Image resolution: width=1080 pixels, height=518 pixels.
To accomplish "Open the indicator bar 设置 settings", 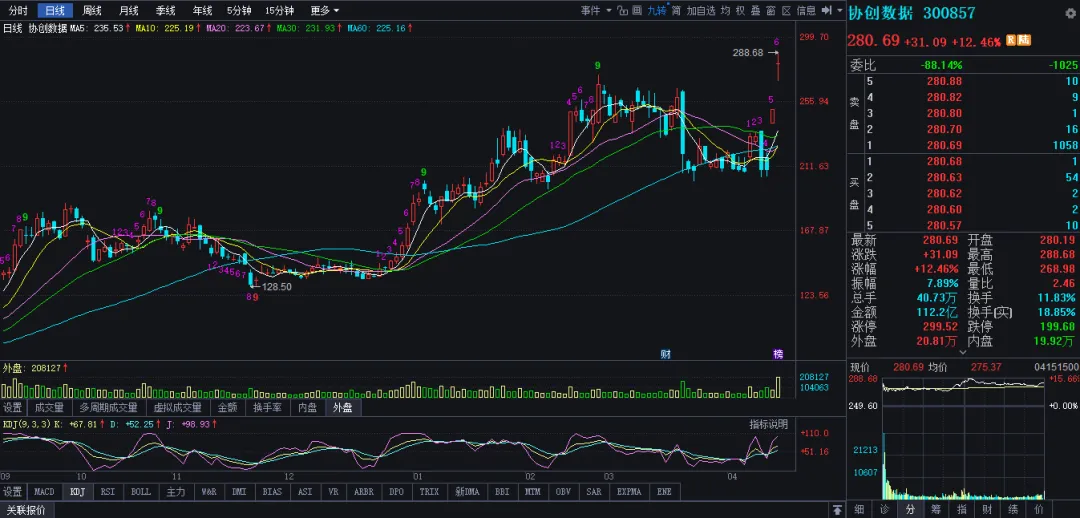I will (x=13, y=492).
